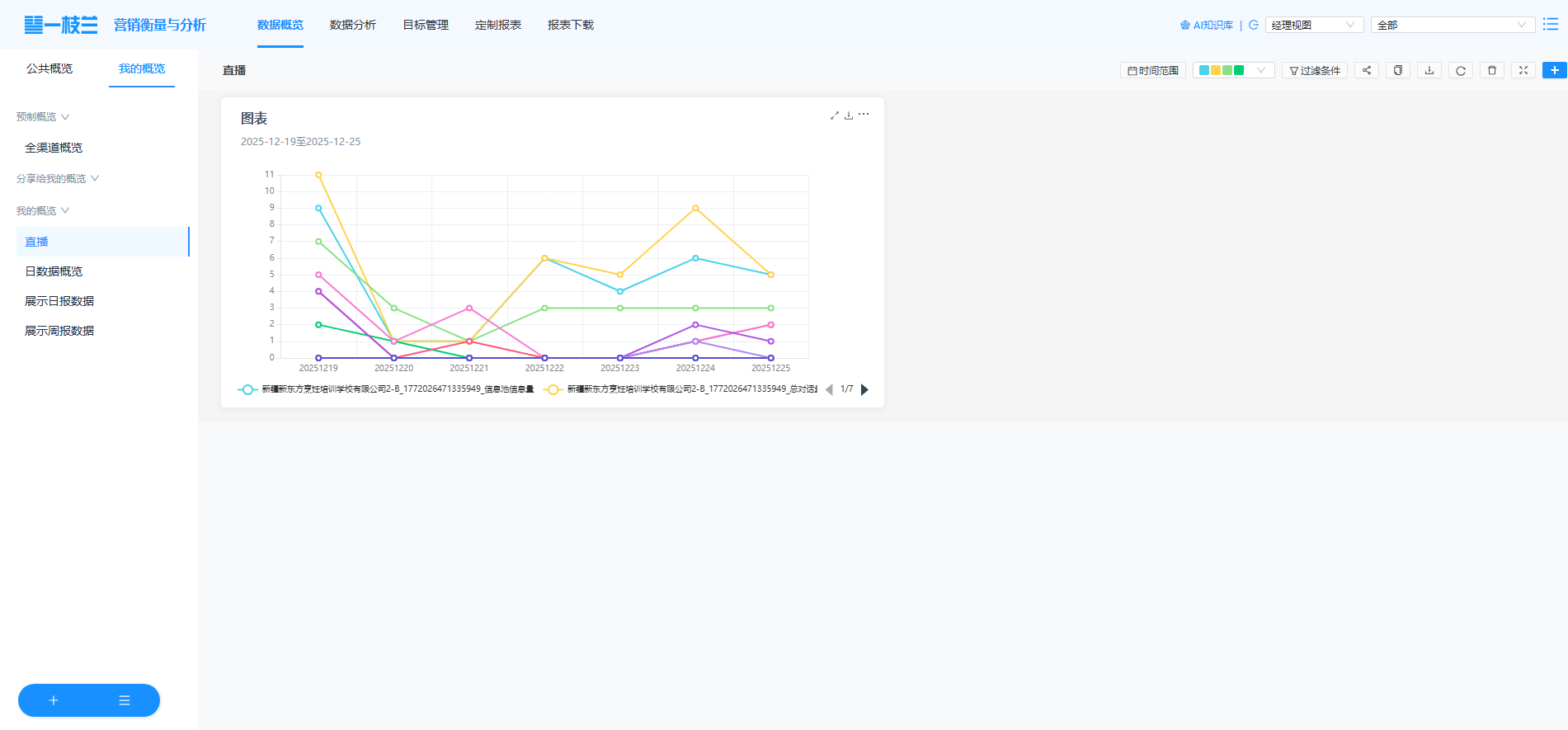
Task: Delete the dashboard using the trash icon
Action: click(x=1492, y=71)
